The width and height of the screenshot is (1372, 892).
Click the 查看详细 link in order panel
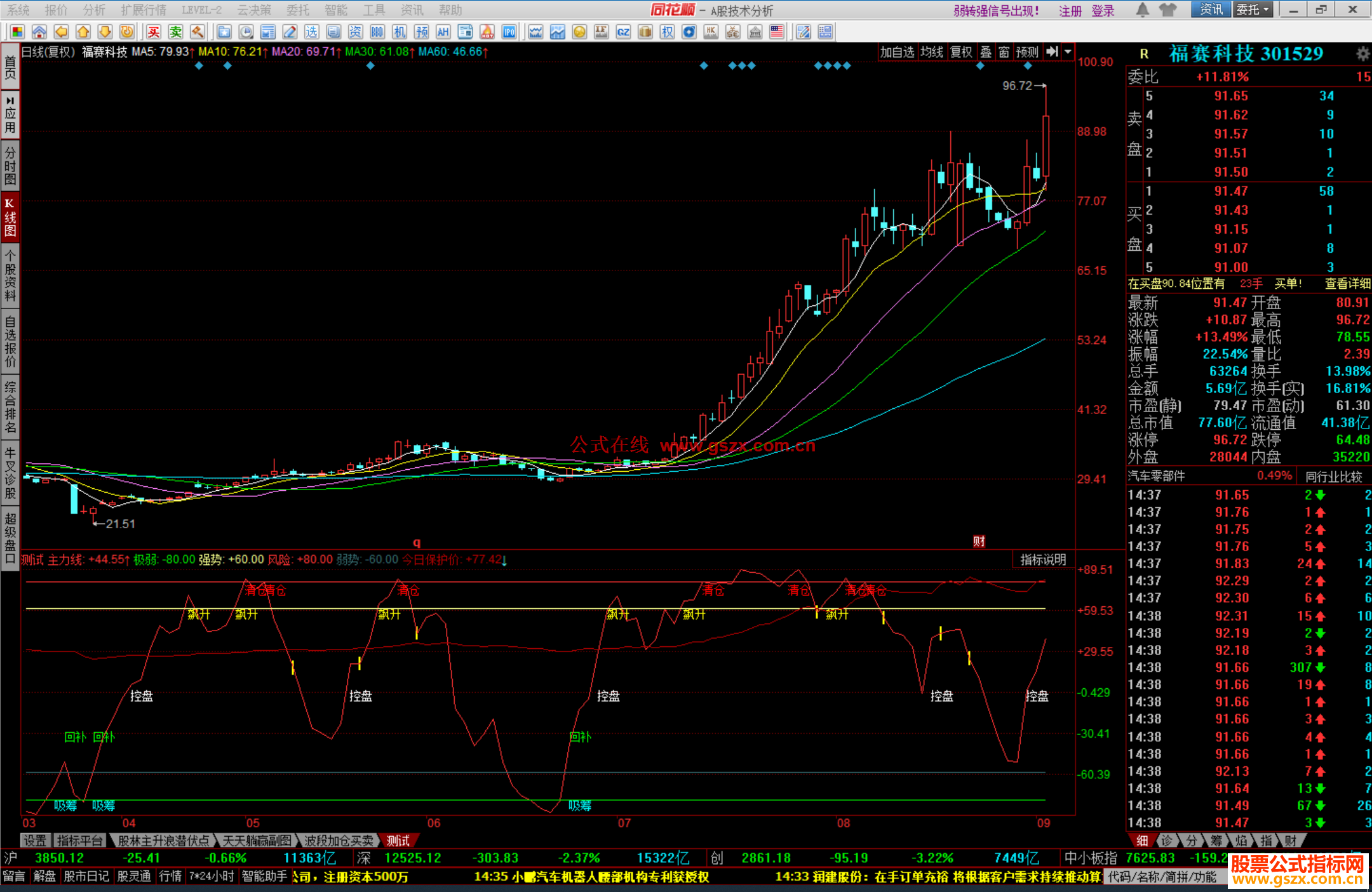(x=1347, y=284)
